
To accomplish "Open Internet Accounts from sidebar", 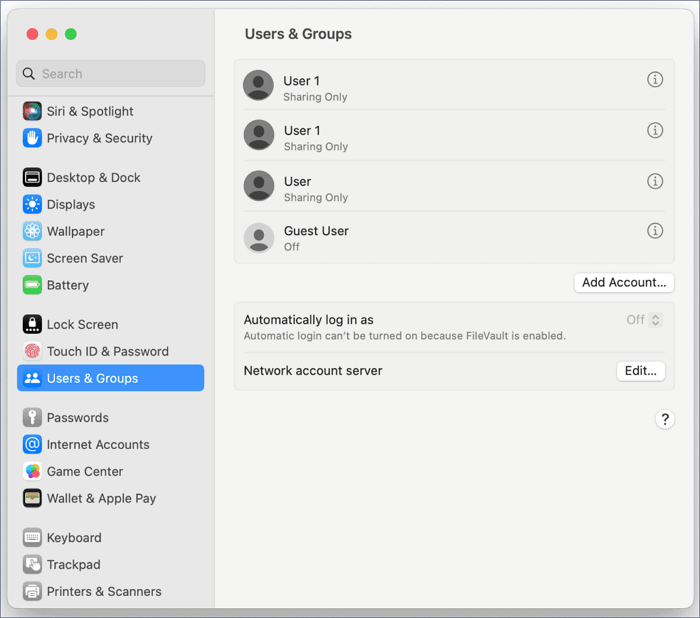I will (97, 444).
